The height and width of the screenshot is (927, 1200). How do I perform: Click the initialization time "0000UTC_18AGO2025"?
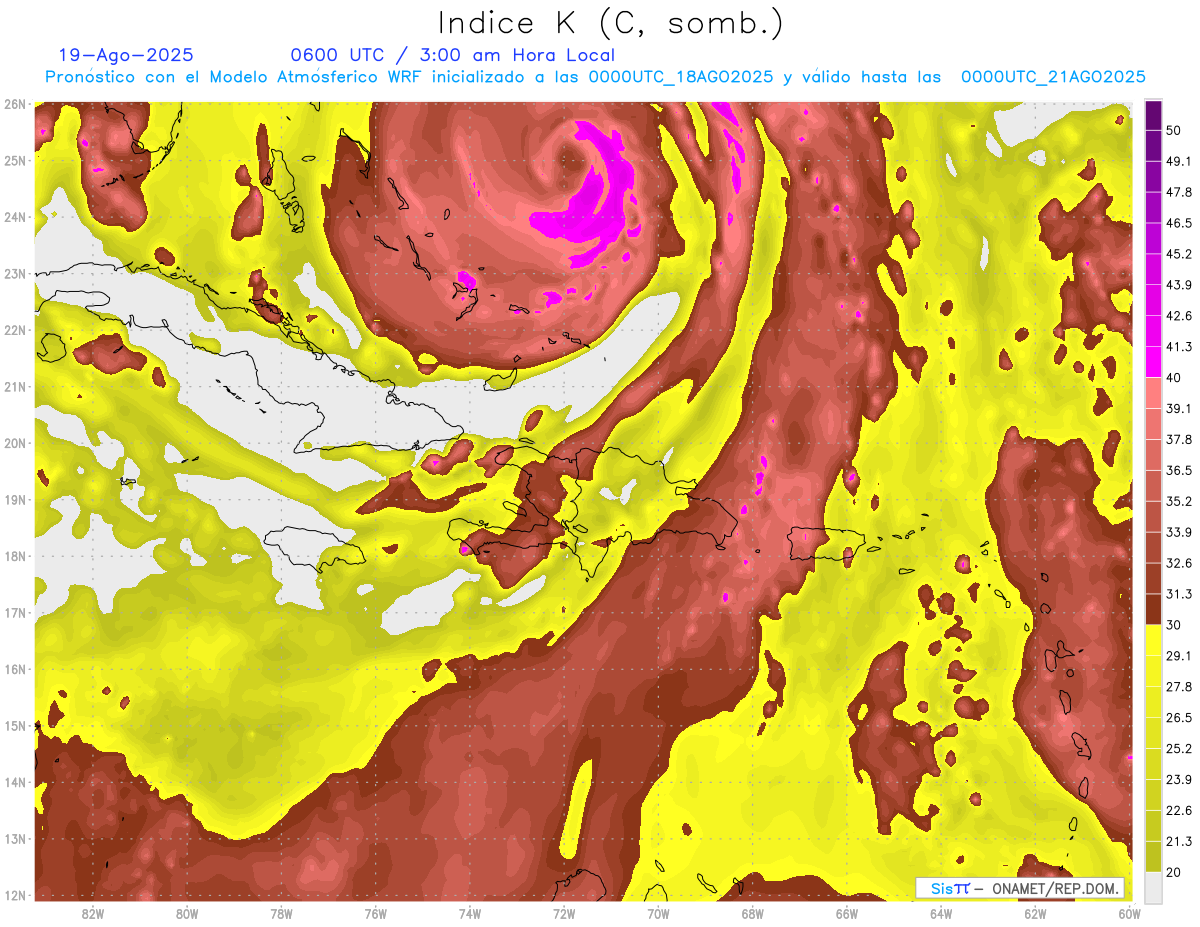click(x=680, y=77)
